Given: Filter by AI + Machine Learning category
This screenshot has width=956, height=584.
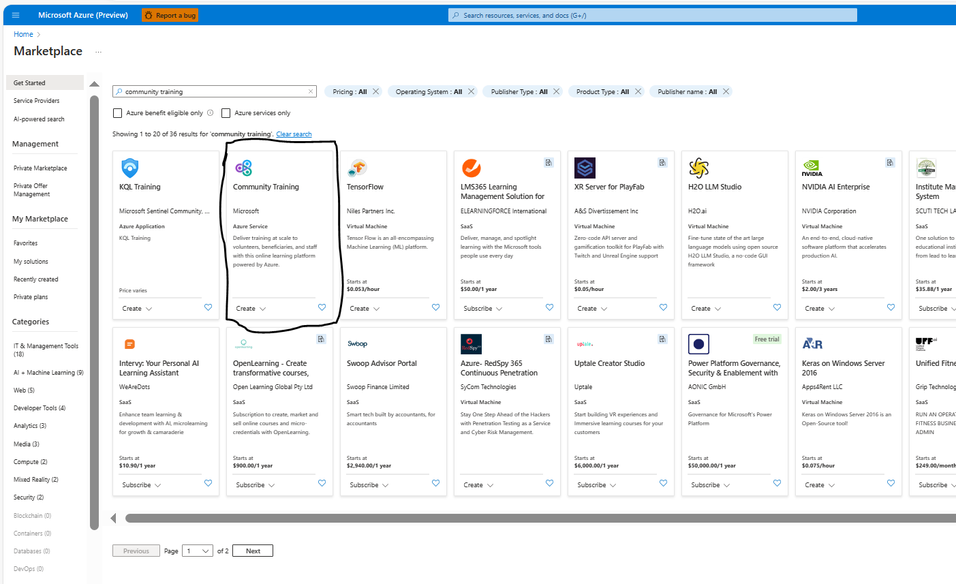Looking at the screenshot, I should [48, 372].
